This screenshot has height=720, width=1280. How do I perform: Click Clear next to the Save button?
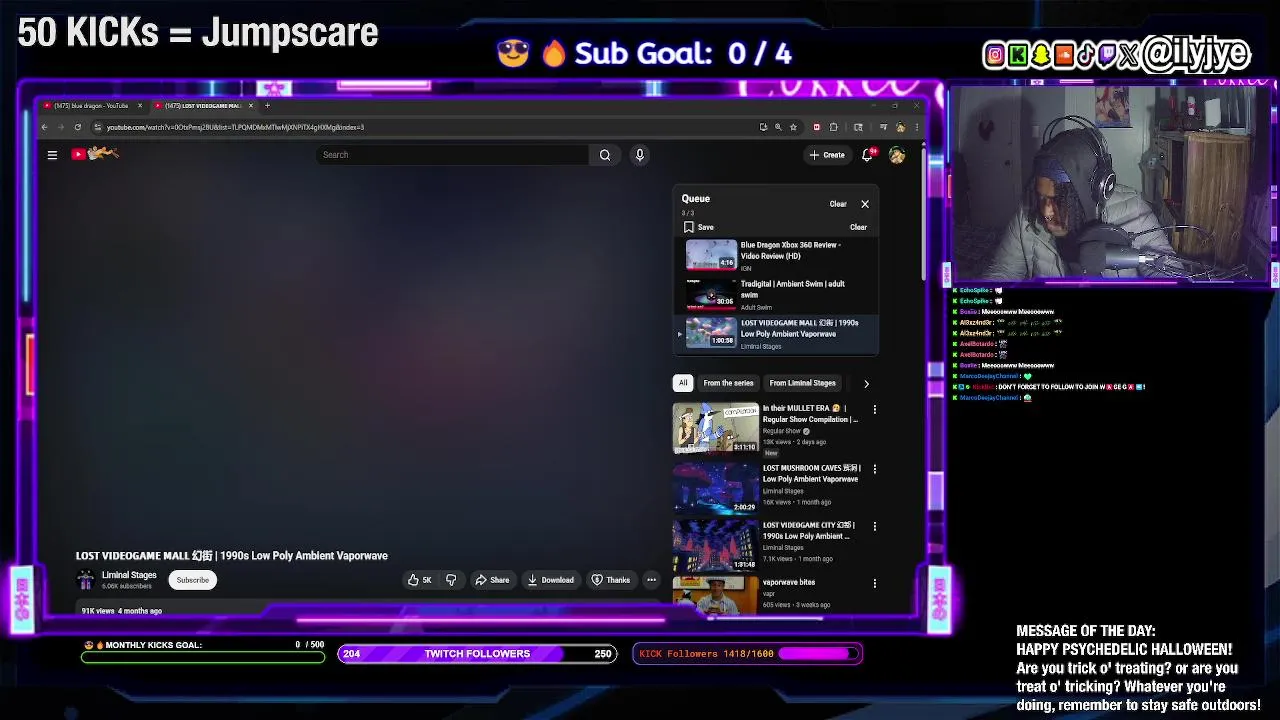tap(858, 227)
